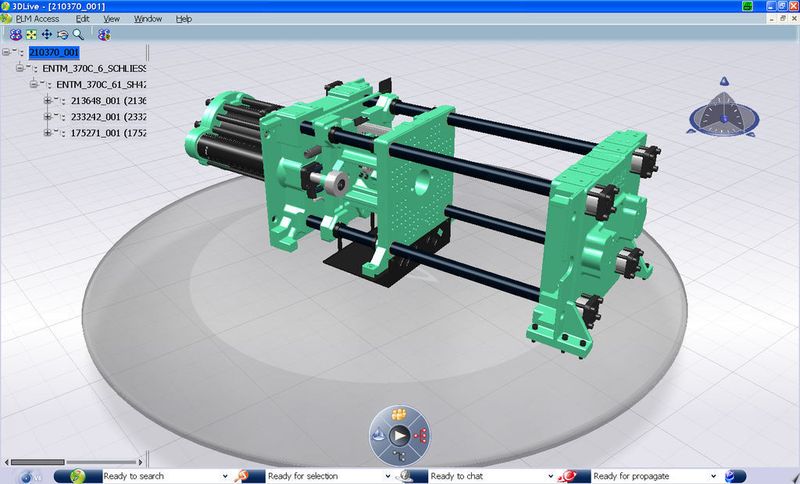The height and width of the screenshot is (484, 800).
Task: Expand the 175271_001 tree node
Action: 48,133
